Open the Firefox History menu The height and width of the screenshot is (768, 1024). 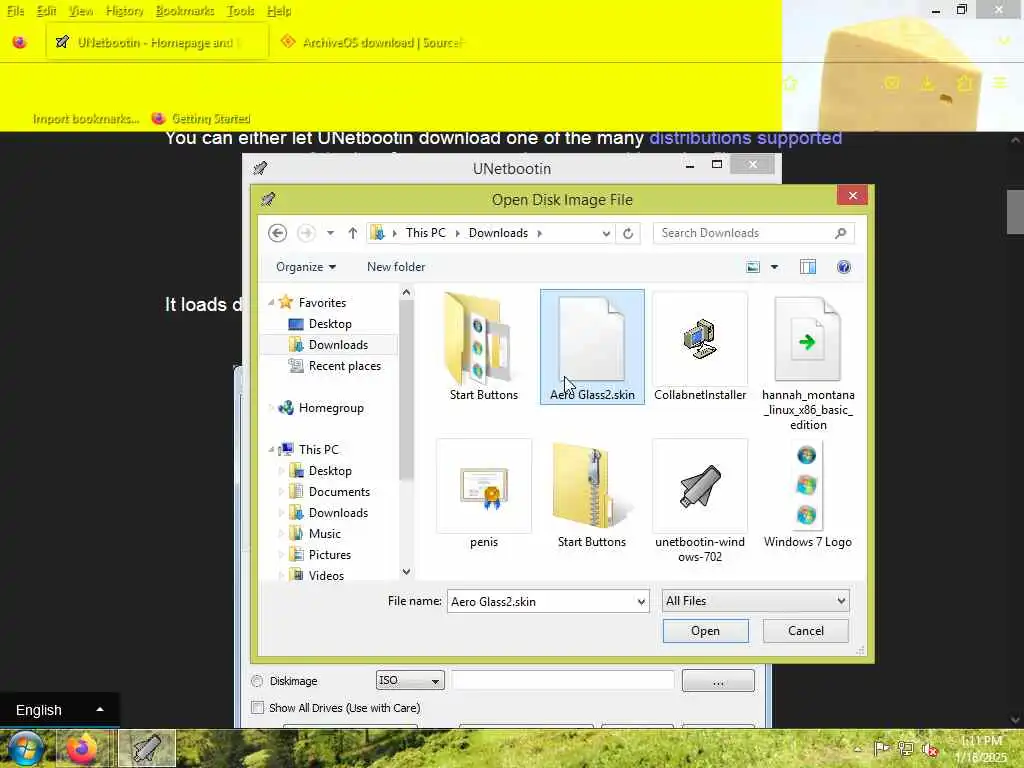click(x=124, y=11)
